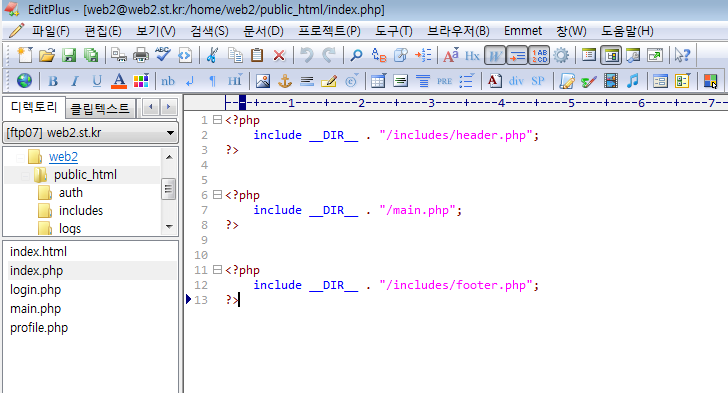Toggle the document selector icon
The image size is (728, 393).
tap(589, 55)
